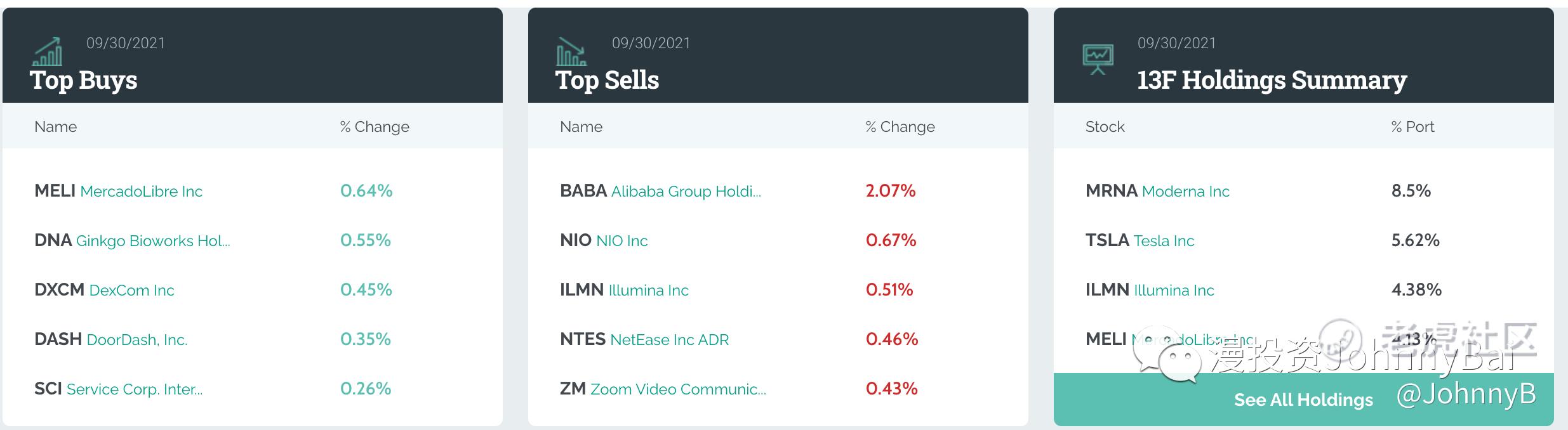Click the % Port column header

pos(1412,127)
